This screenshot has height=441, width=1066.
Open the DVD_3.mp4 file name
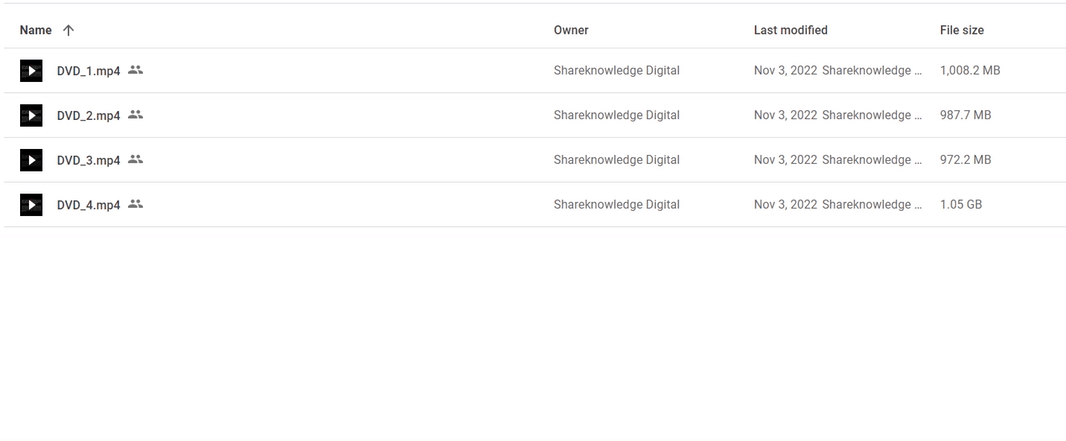click(88, 160)
